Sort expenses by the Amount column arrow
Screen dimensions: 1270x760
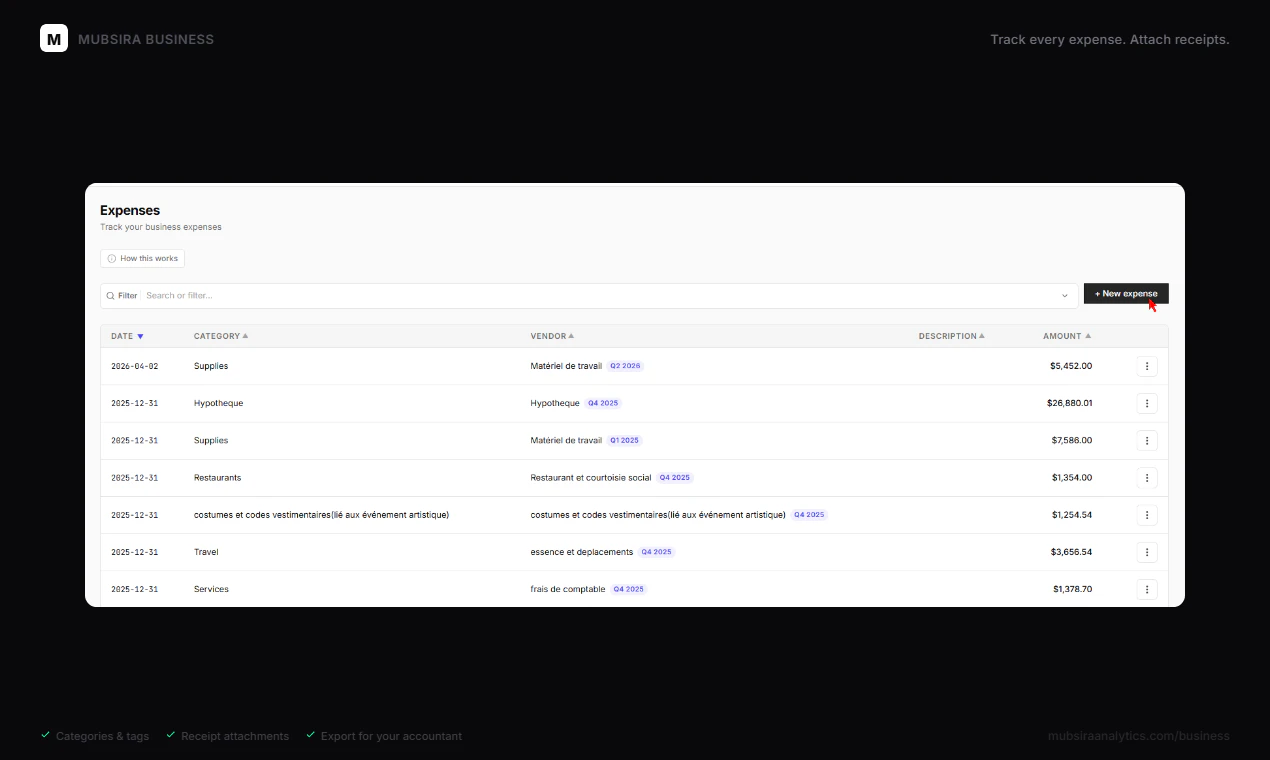point(1090,336)
